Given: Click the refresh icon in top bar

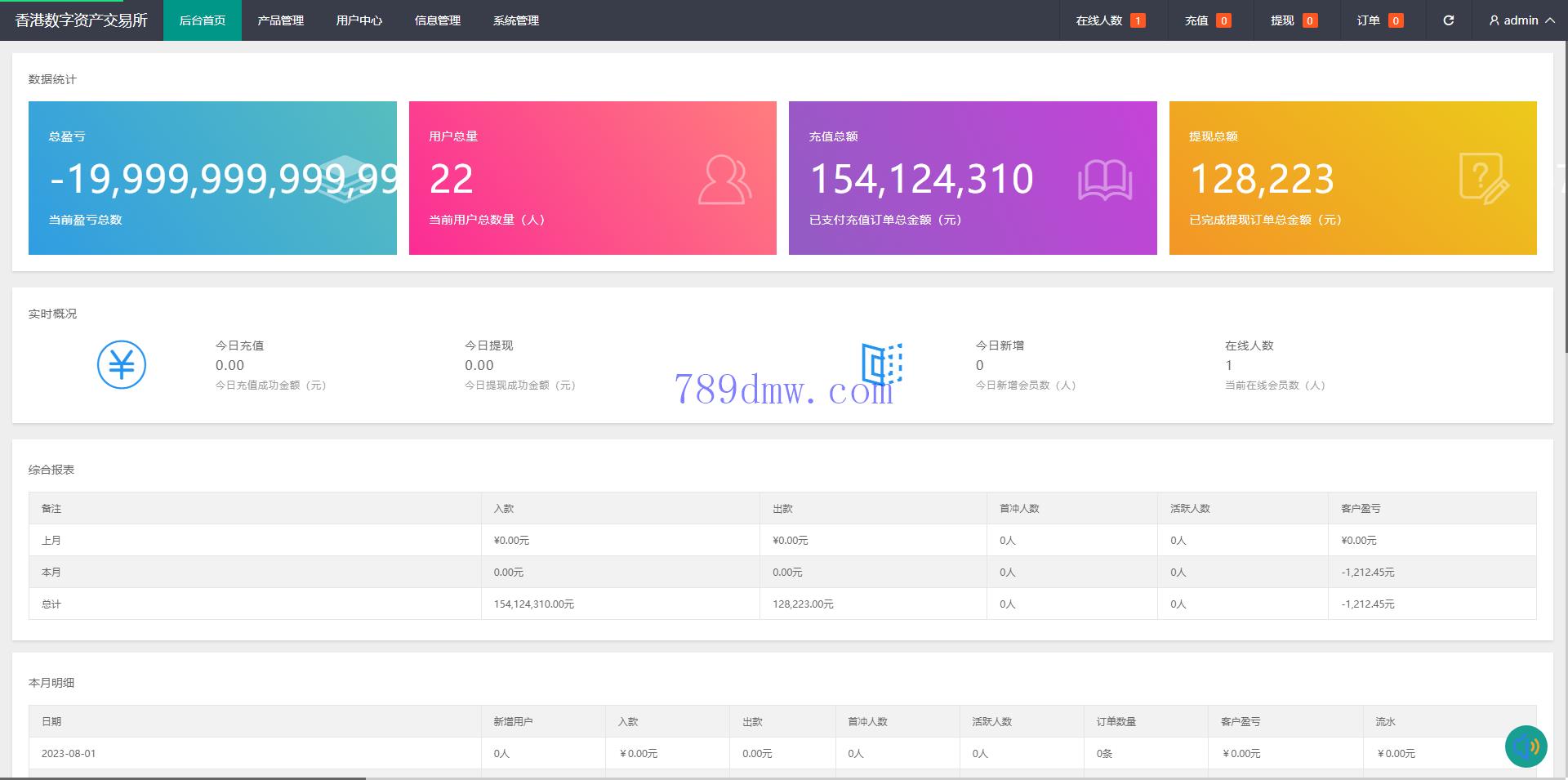Looking at the screenshot, I should click(1448, 20).
